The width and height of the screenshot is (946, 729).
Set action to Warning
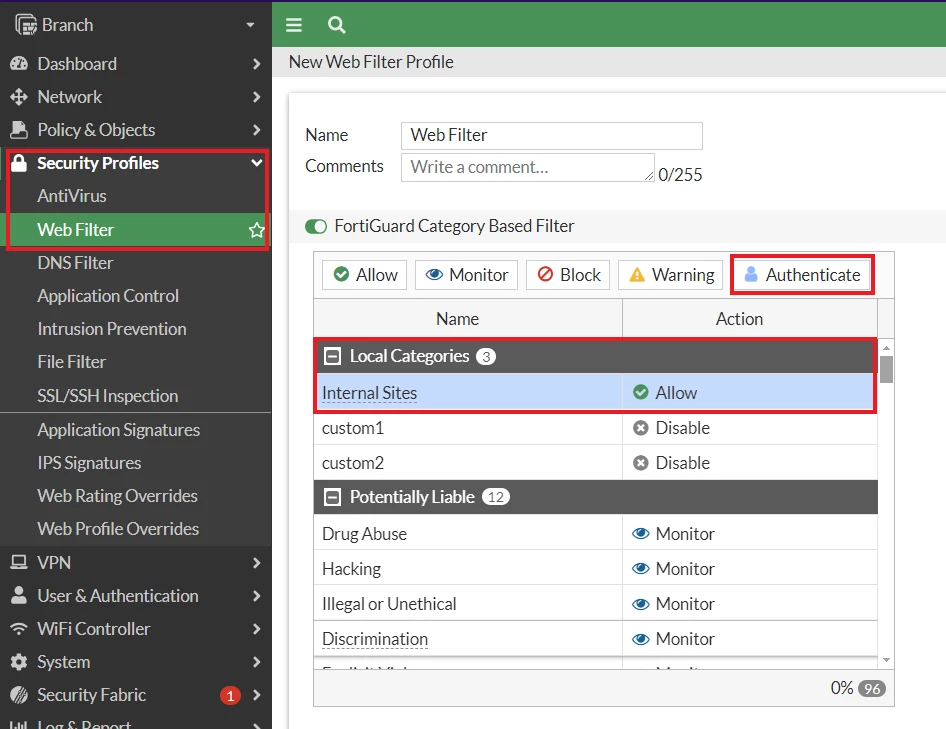point(670,275)
